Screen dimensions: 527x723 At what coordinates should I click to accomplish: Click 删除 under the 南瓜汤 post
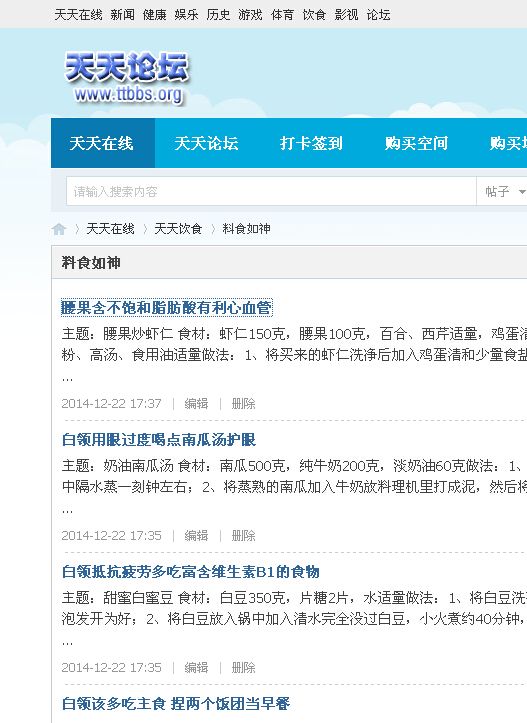click(243, 535)
